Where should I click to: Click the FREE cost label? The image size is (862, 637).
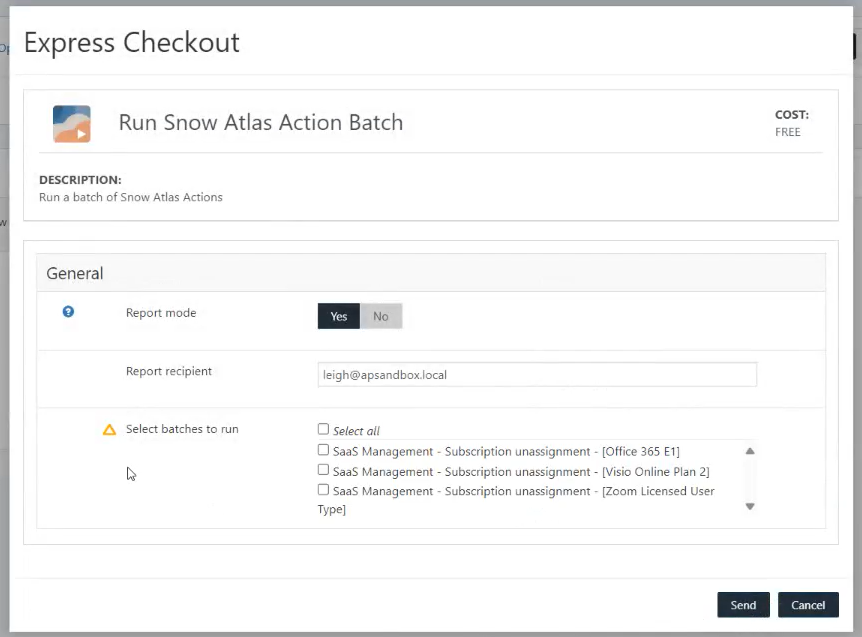click(x=788, y=131)
